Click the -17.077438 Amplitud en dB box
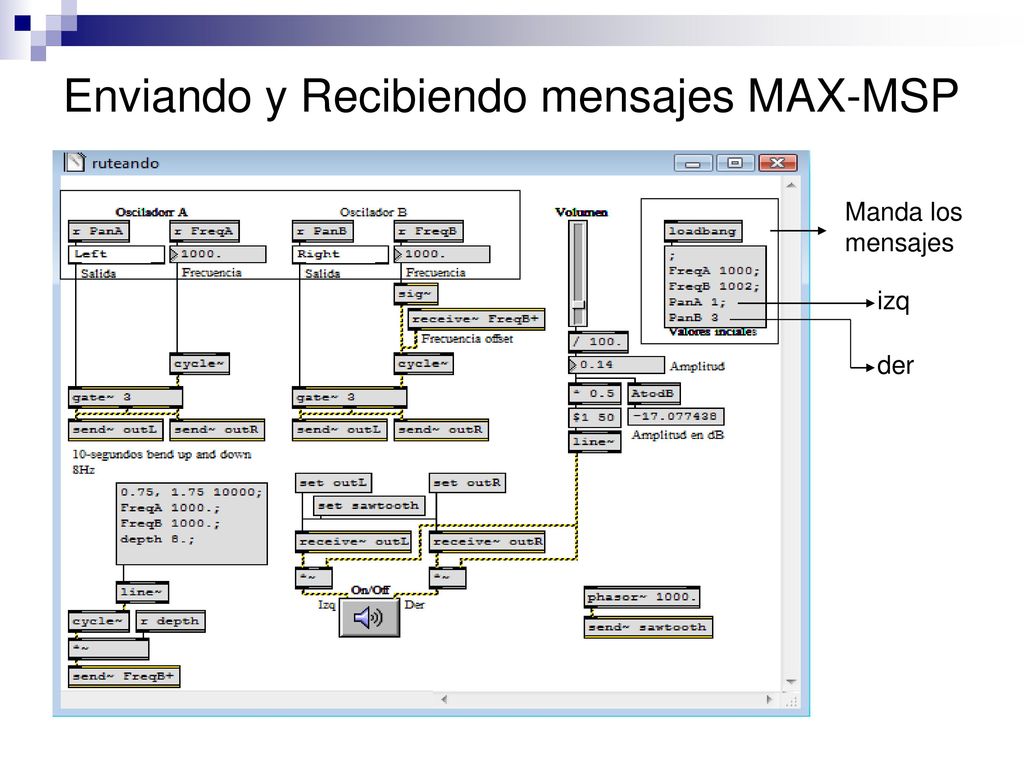The image size is (1024, 768). point(675,417)
